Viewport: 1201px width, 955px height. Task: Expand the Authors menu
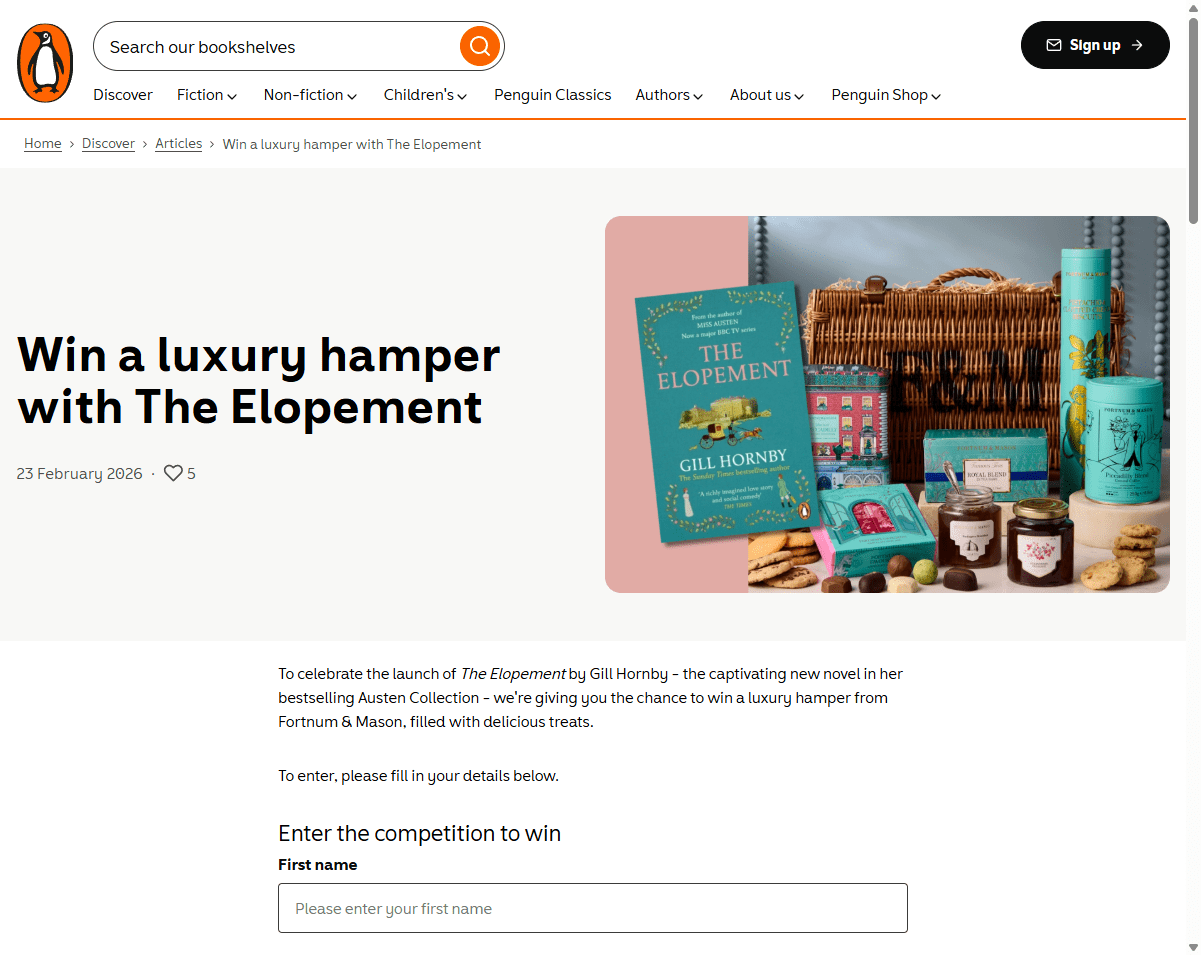(x=669, y=95)
